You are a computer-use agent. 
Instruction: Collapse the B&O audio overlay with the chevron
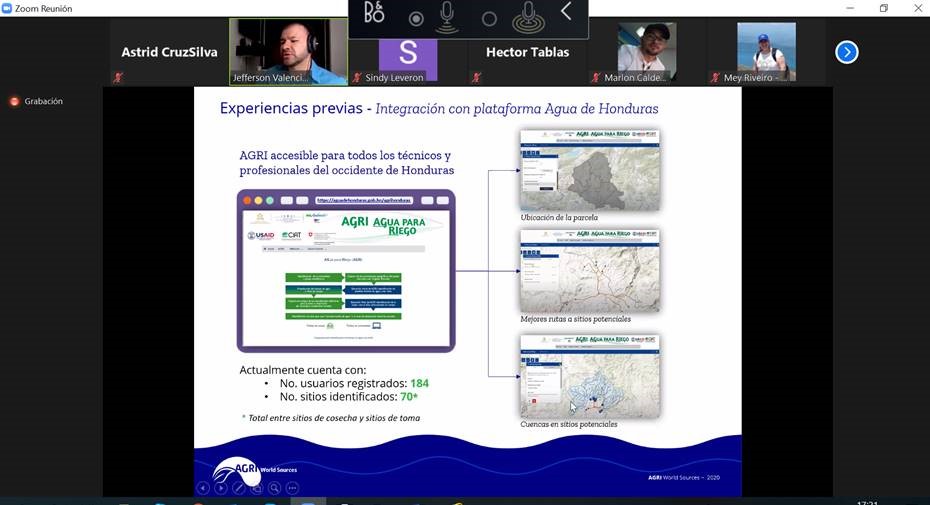pyautogui.click(x=566, y=11)
